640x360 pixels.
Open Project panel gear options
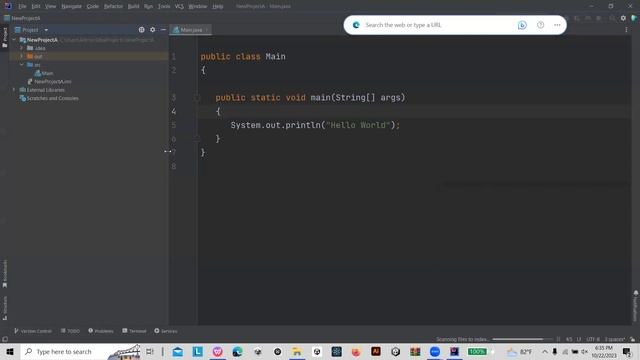click(x=153, y=30)
